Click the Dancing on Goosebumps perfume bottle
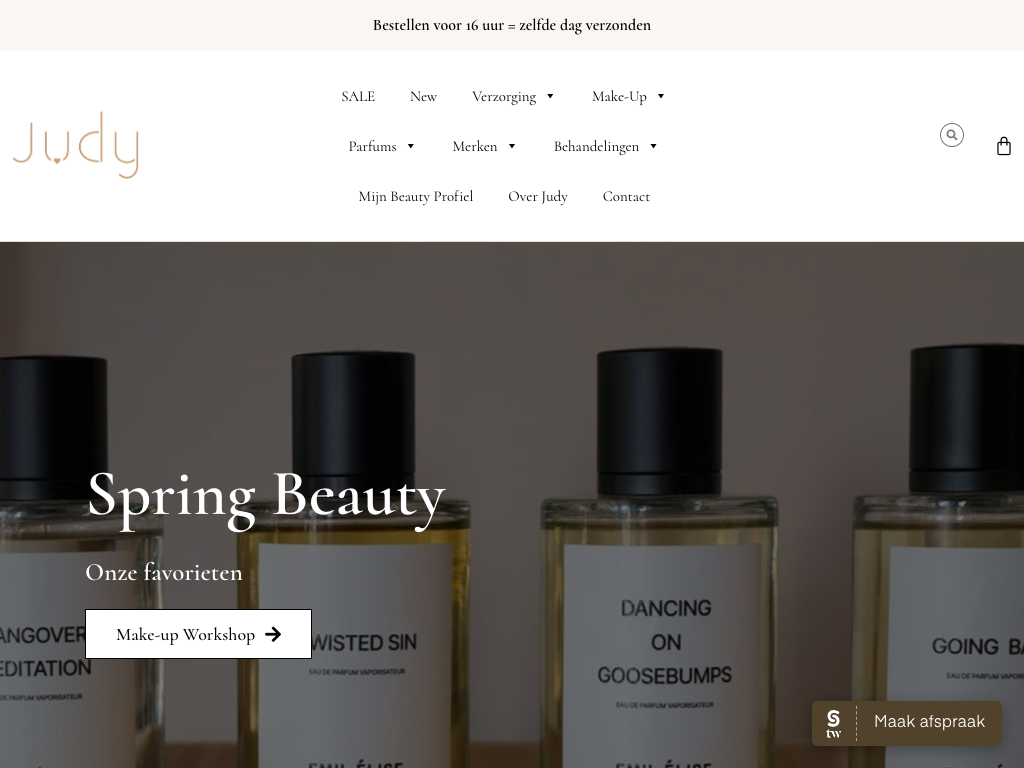This screenshot has height=768, width=1024. pos(660,558)
